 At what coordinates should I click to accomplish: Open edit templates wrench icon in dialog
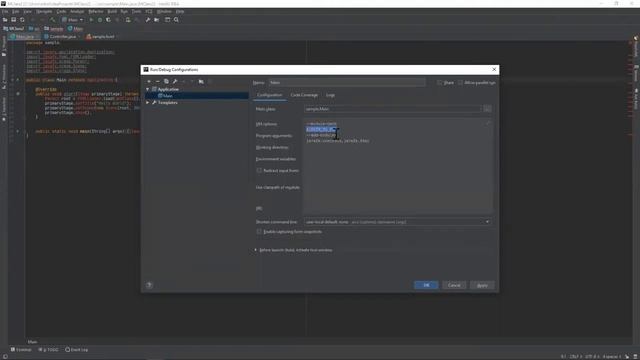click(175, 82)
